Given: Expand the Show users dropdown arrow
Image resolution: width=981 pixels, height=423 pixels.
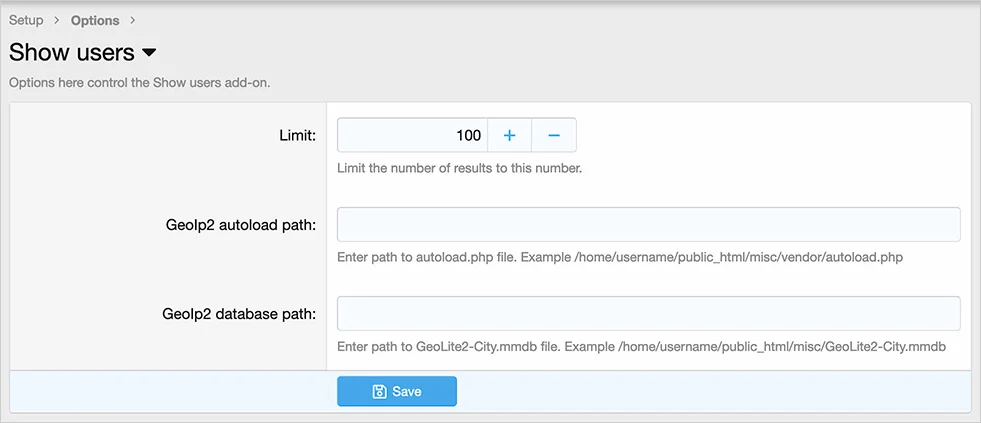Looking at the screenshot, I should point(149,52).
